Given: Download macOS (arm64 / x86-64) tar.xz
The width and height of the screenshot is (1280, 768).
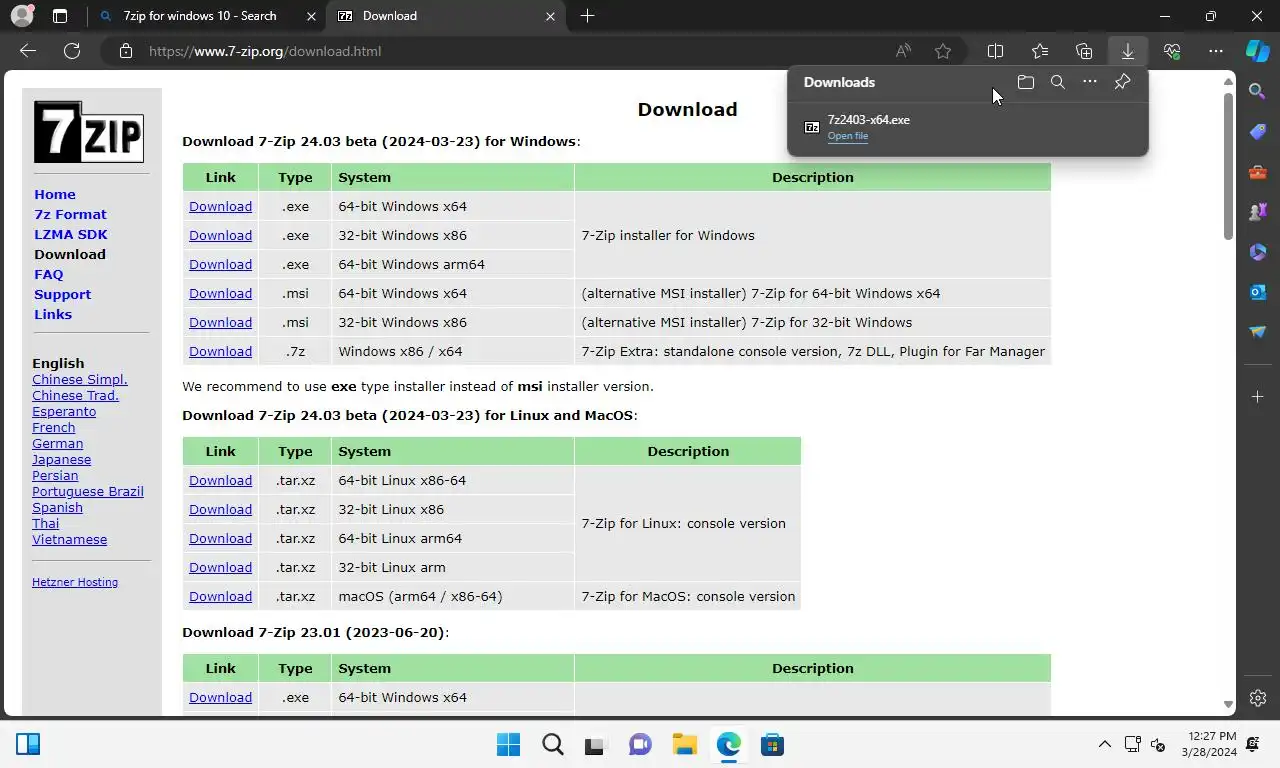Looking at the screenshot, I should pyautogui.click(x=220, y=596).
